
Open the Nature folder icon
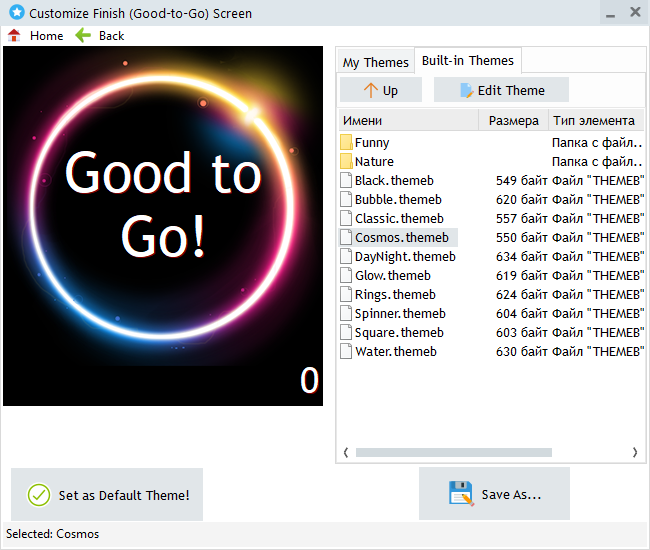tap(347, 162)
